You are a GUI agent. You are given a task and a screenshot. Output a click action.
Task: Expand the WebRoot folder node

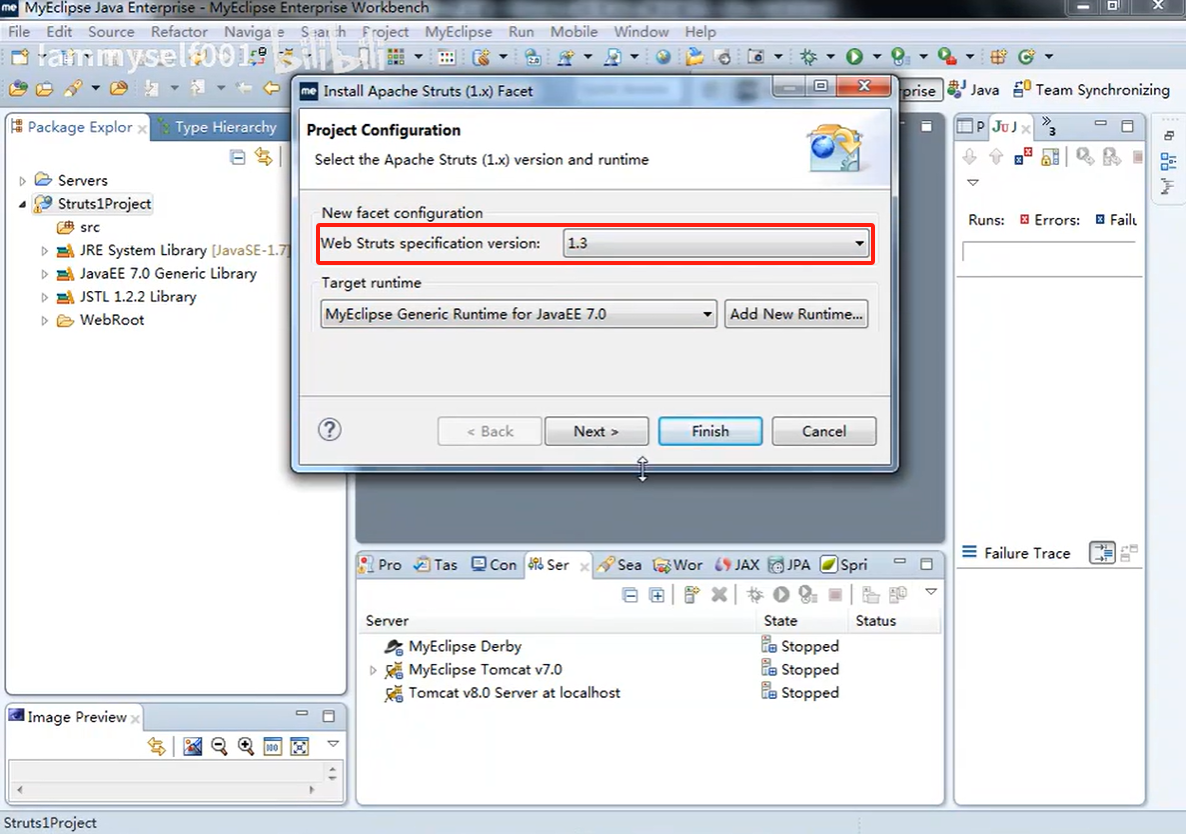(44, 321)
